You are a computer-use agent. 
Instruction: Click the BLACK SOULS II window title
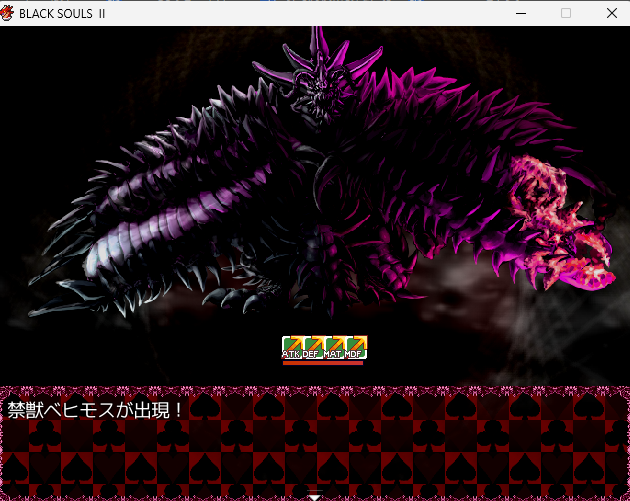[62, 14]
